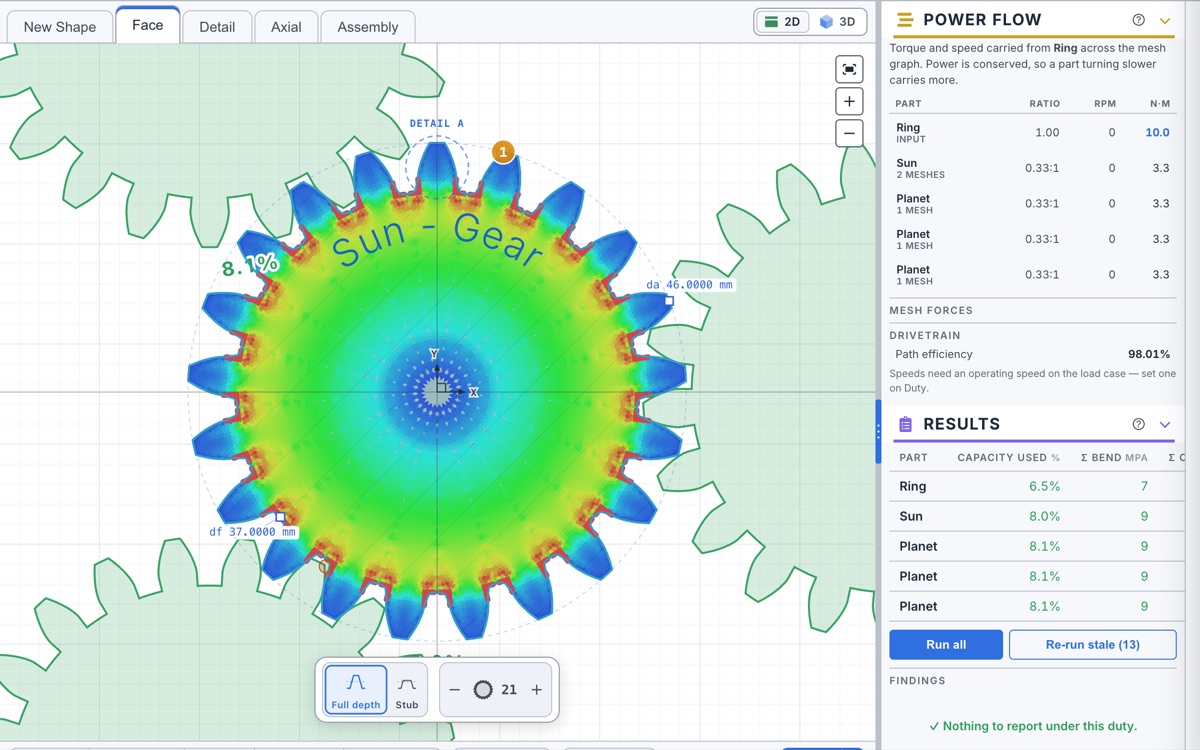This screenshot has width=1200, height=750.
Task: Click the N·M column header
Action: (1160, 103)
